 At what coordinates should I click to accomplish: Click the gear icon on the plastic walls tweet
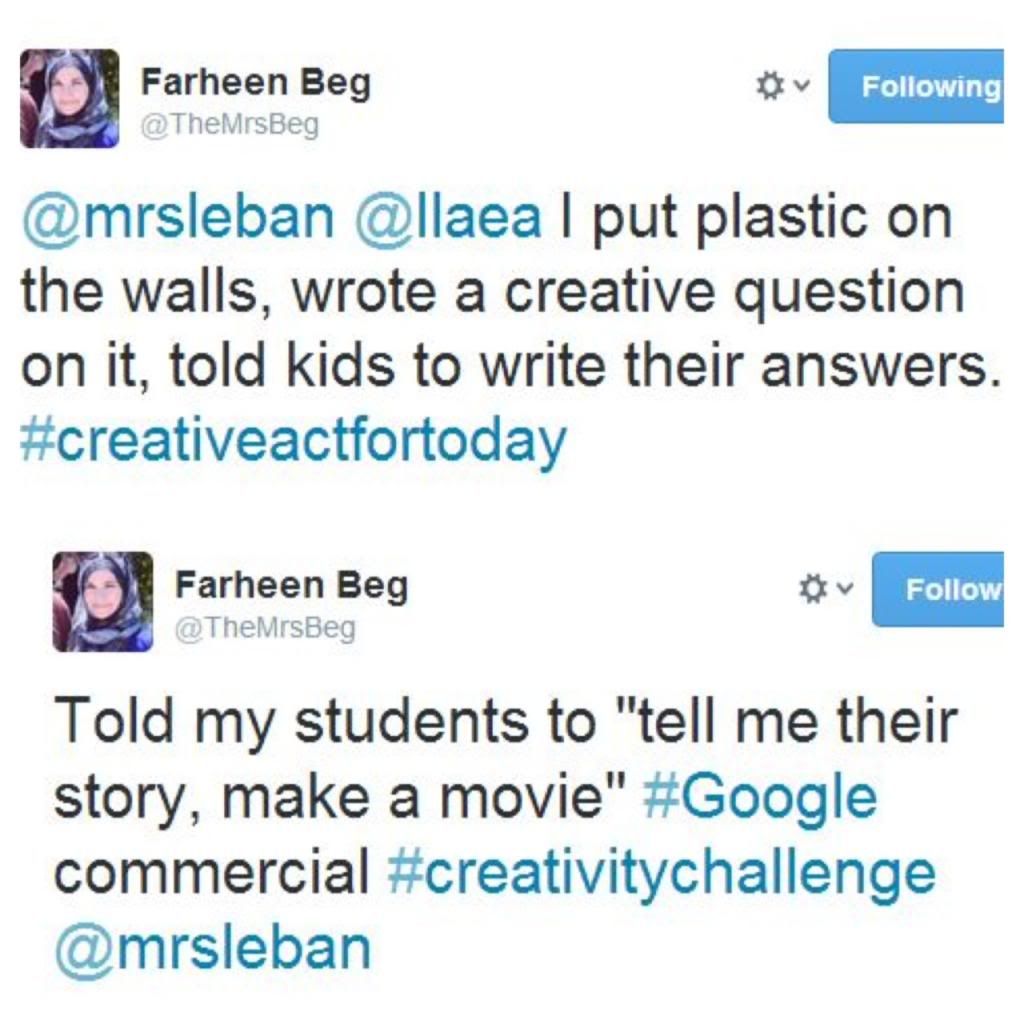point(769,87)
